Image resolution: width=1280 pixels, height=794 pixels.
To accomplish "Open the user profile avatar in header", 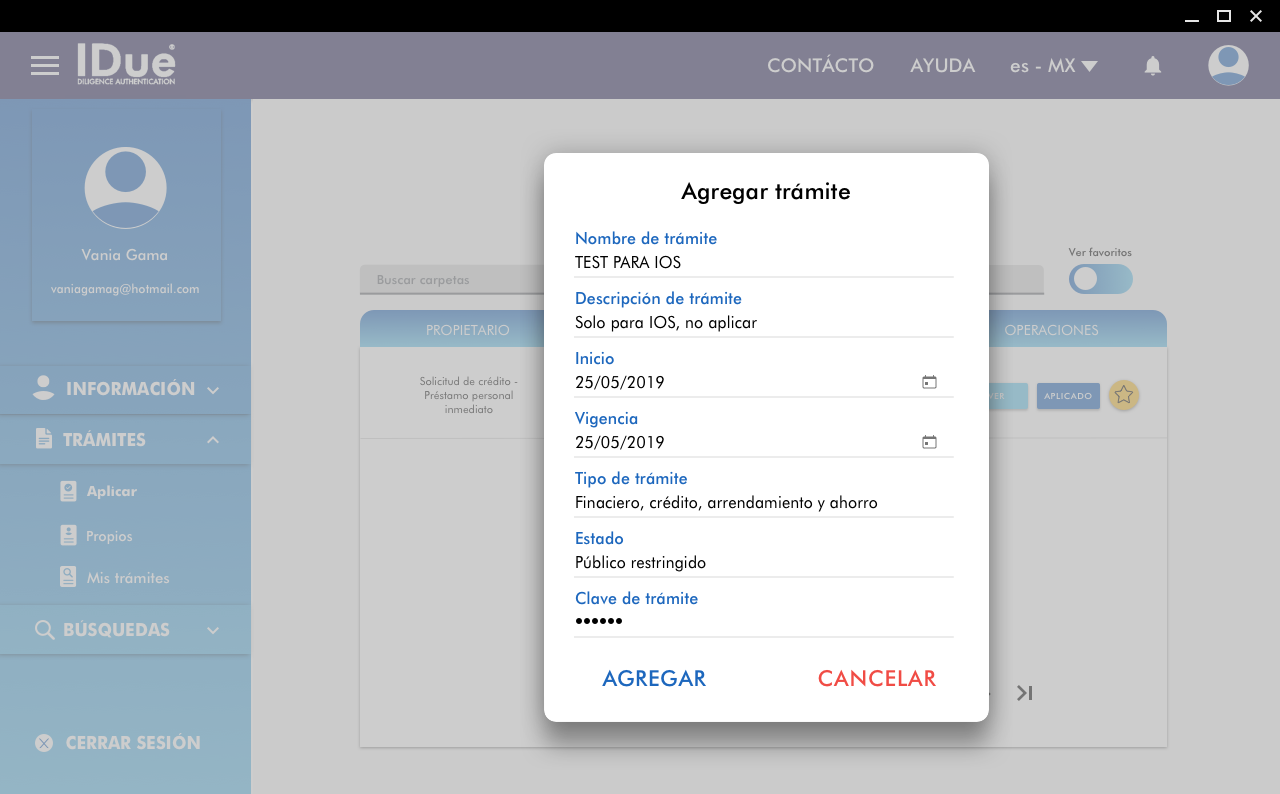I will (1227, 66).
